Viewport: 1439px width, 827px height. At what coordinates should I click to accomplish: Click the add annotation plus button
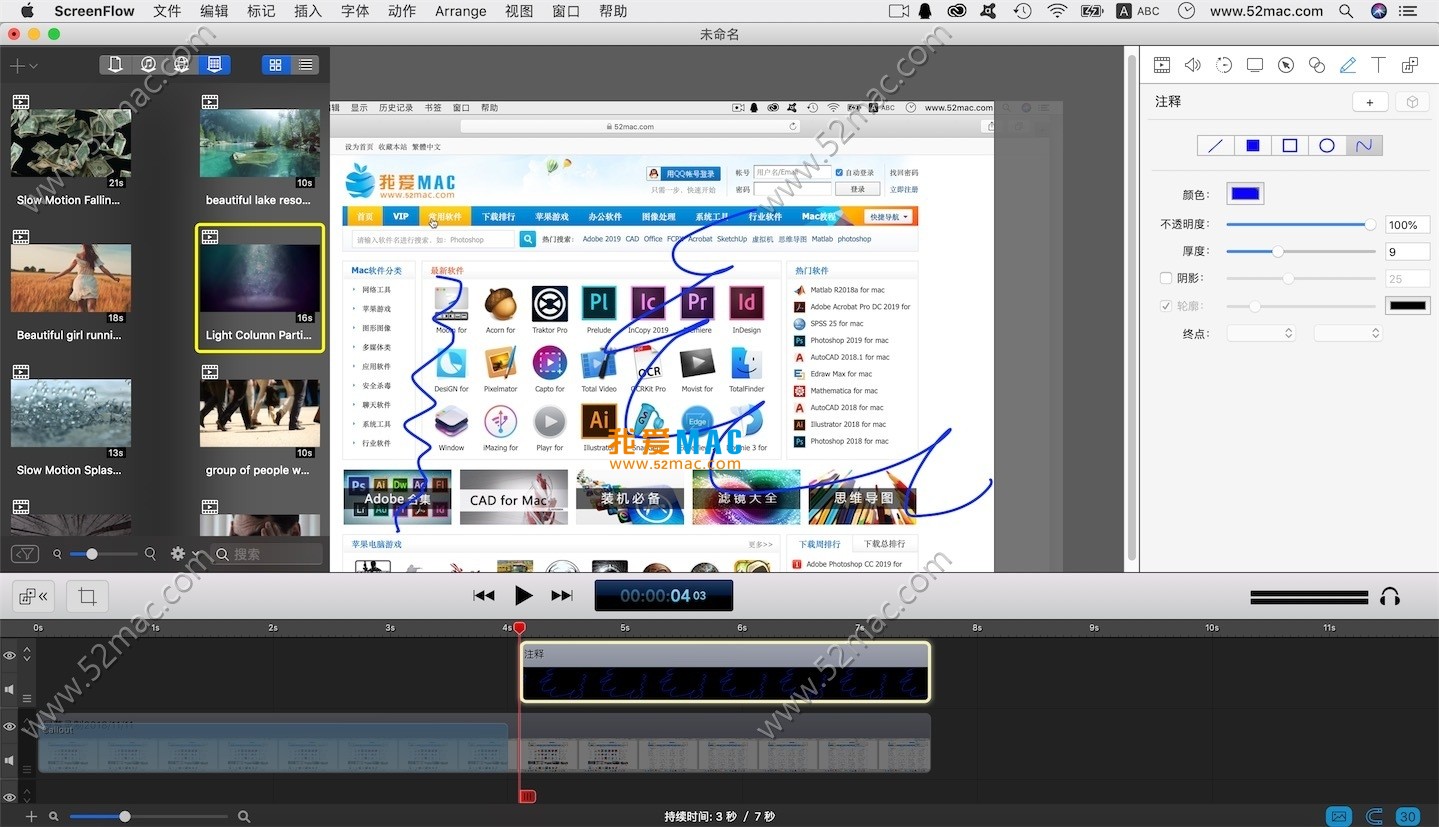tap(1369, 102)
